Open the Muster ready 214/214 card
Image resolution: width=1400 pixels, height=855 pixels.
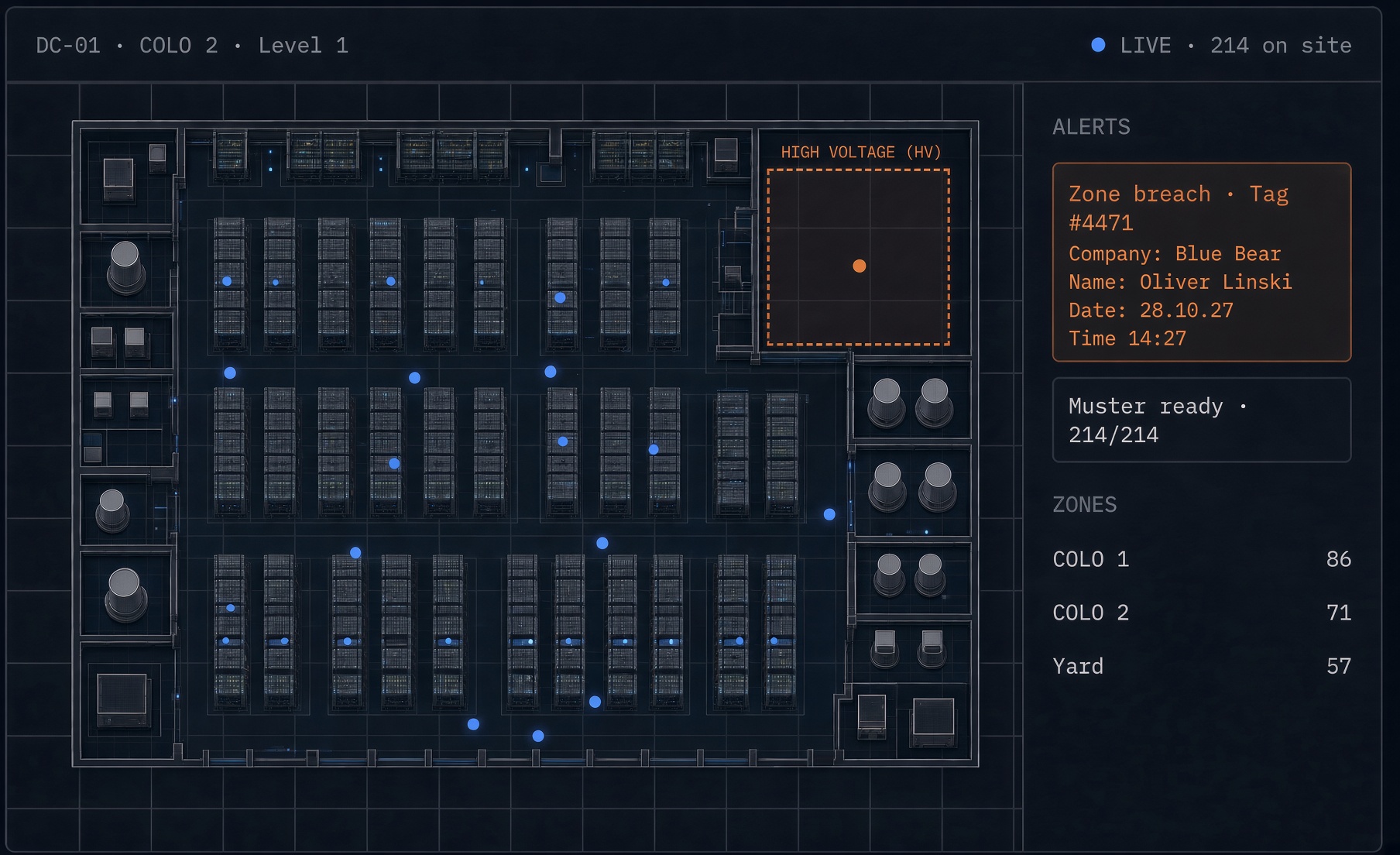coord(1202,420)
